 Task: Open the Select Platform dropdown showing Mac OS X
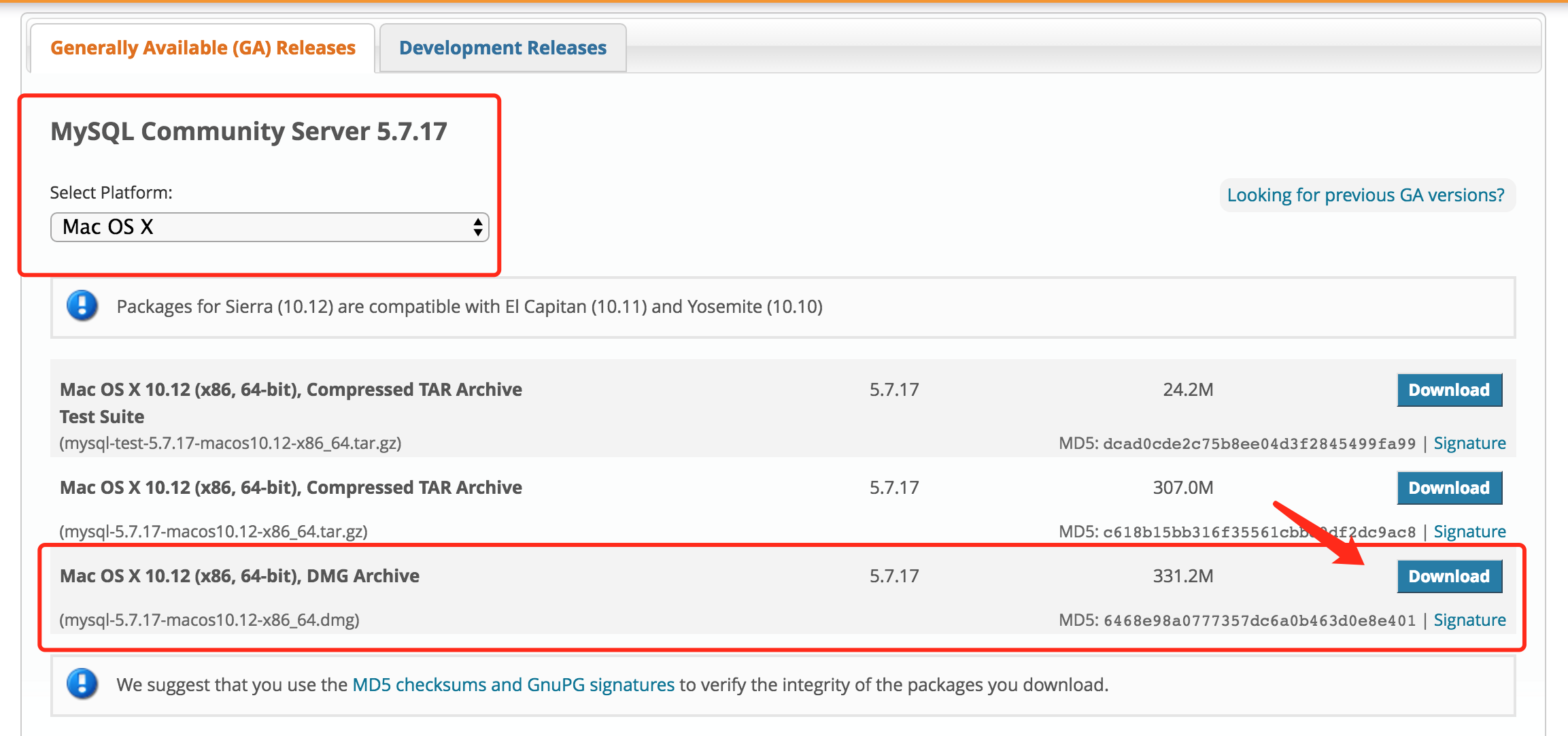pos(269,227)
